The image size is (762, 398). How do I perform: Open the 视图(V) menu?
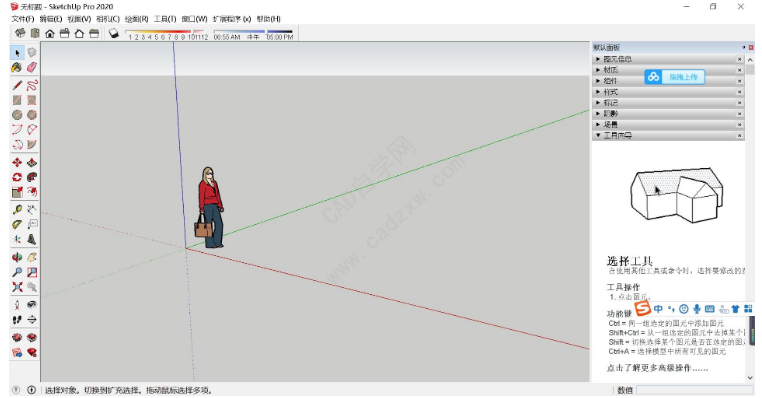(x=79, y=19)
